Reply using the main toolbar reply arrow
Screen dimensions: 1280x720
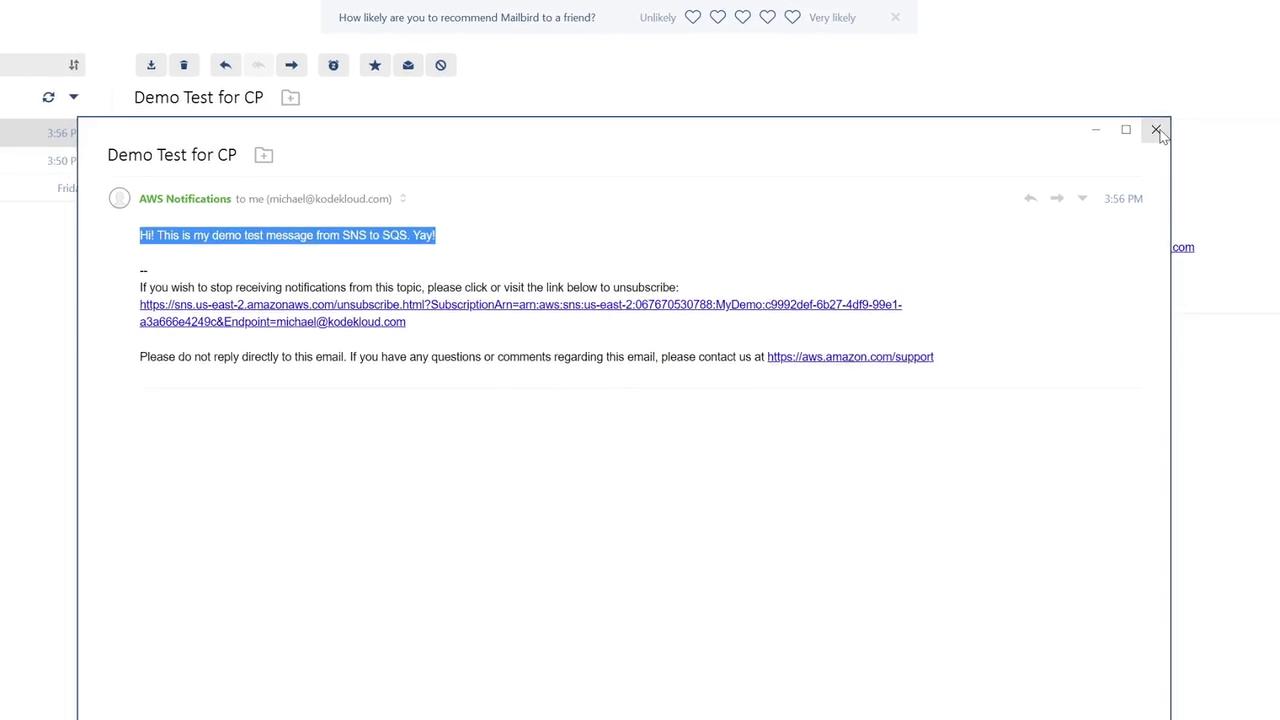tap(225, 65)
